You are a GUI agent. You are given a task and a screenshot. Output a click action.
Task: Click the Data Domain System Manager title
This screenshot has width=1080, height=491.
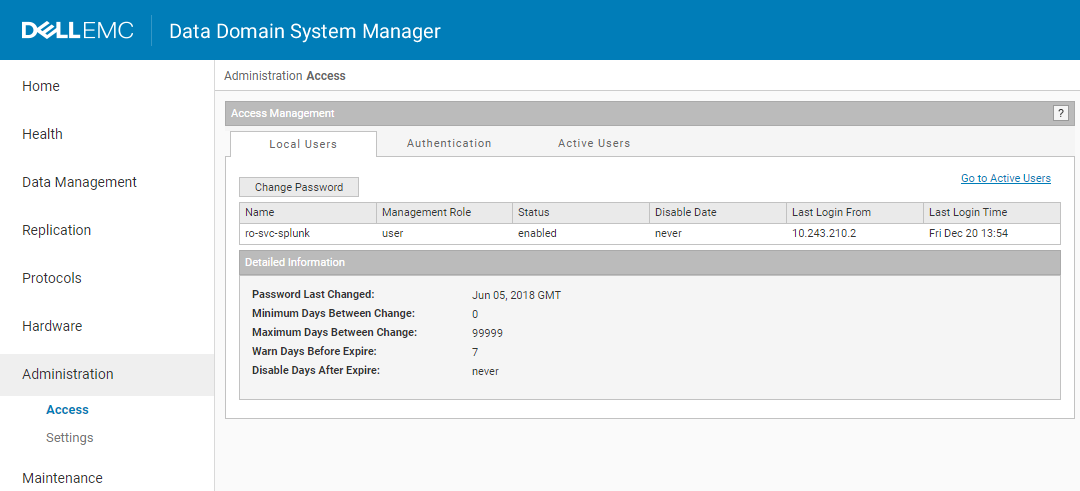[x=304, y=32]
